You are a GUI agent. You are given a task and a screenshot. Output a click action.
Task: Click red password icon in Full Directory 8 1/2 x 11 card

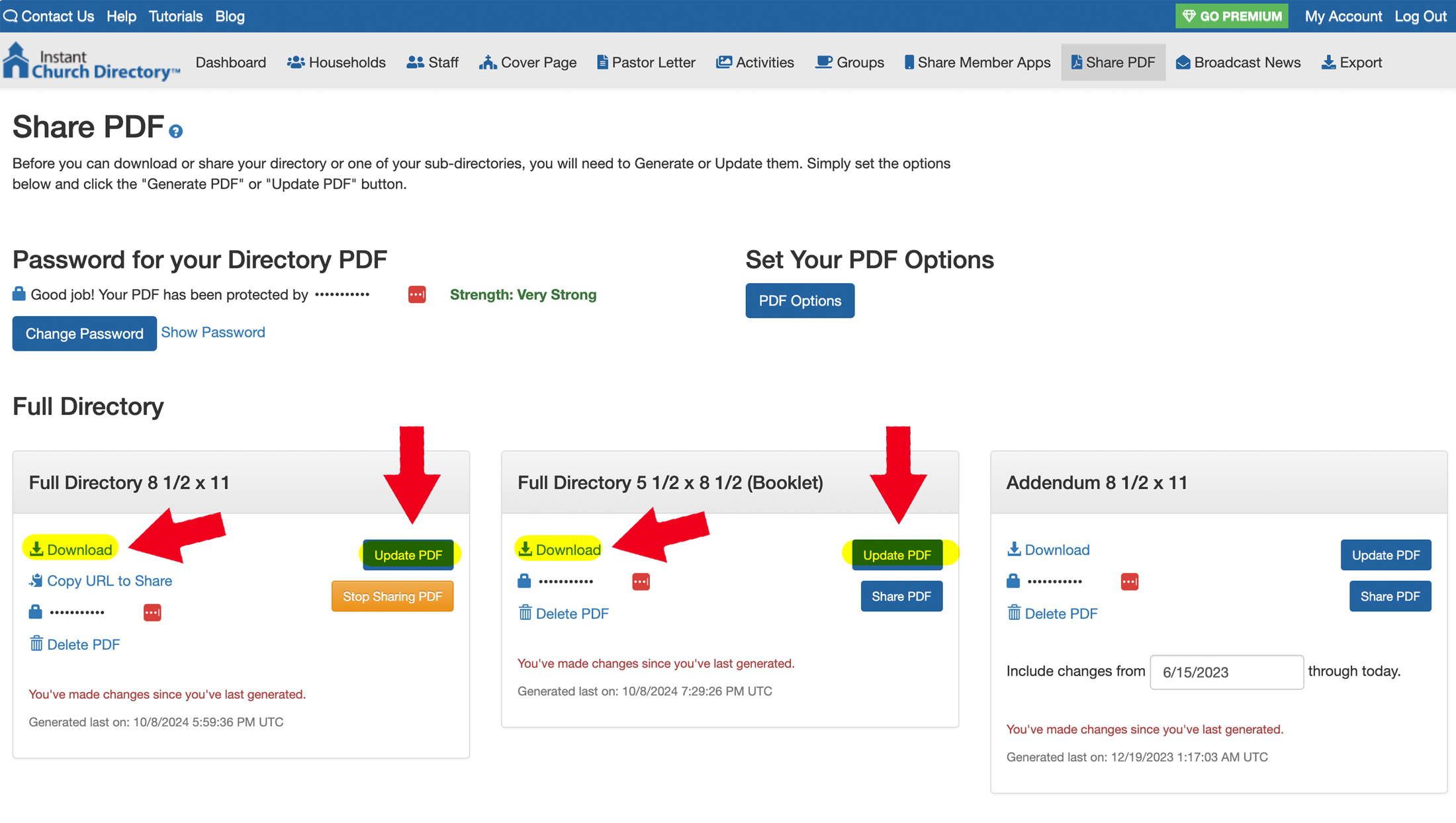click(x=152, y=613)
